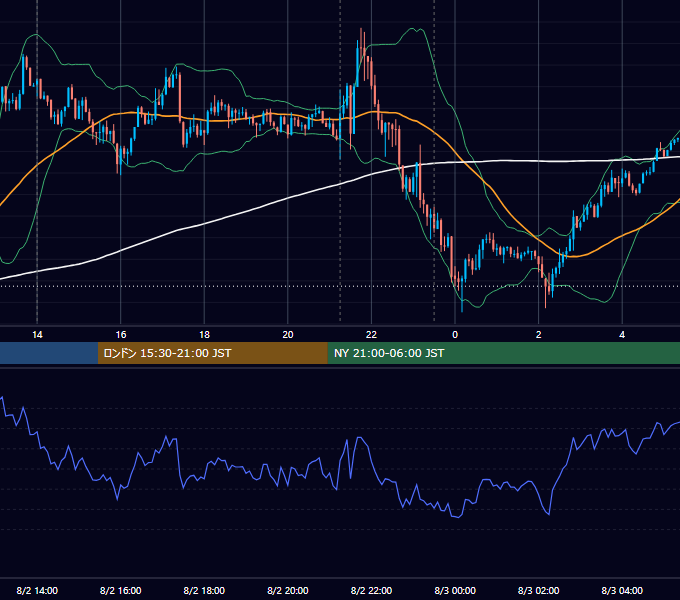Click the 8/2 20:00 date label
The image size is (680, 600).
288,590
